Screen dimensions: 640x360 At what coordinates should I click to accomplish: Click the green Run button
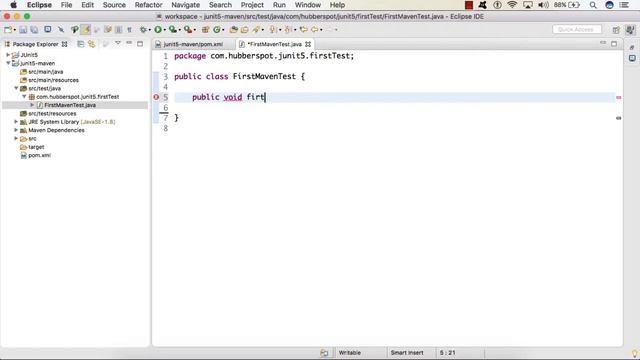pos(158,29)
